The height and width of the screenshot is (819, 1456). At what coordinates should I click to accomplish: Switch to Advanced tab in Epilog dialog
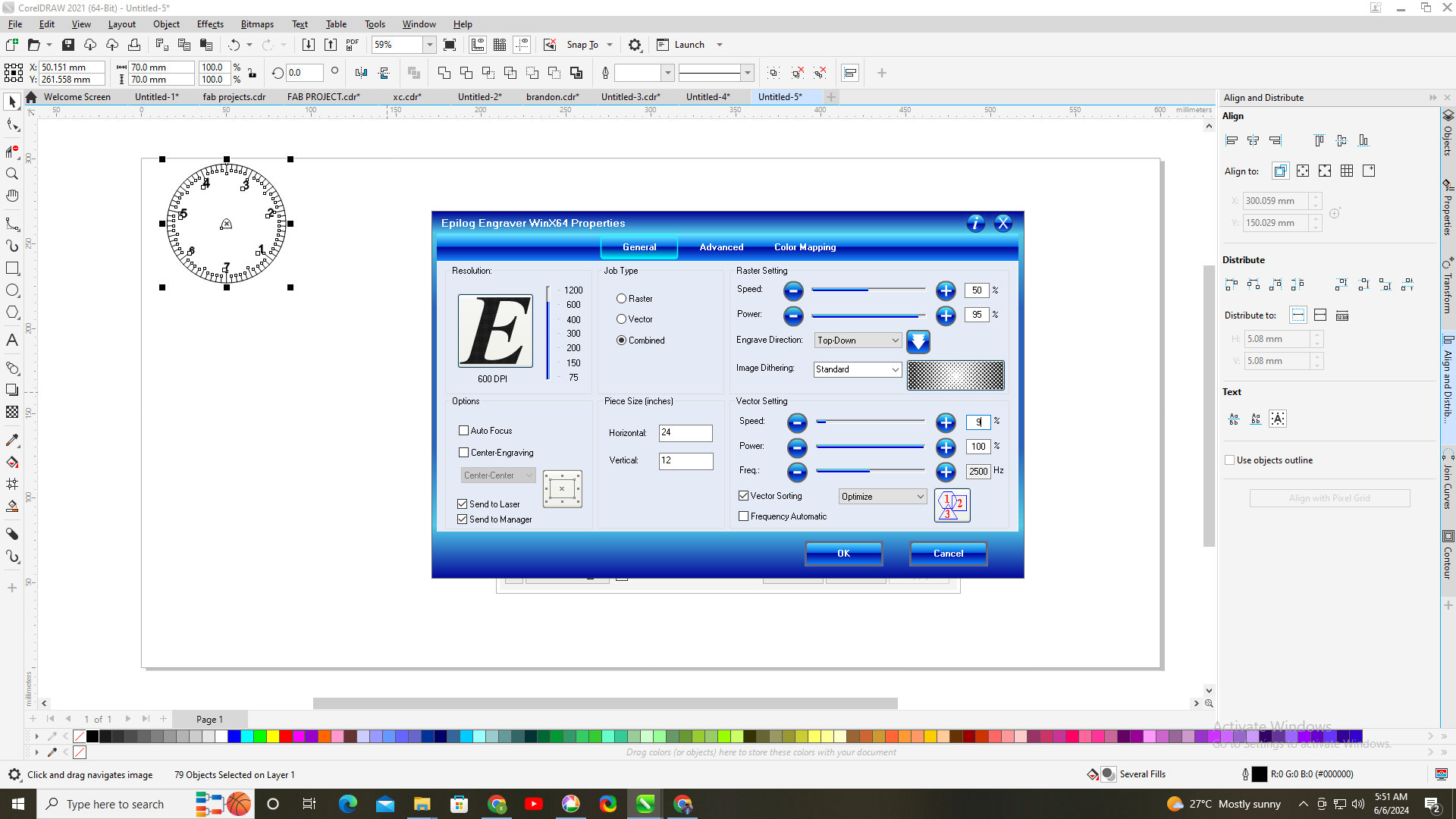tap(721, 247)
